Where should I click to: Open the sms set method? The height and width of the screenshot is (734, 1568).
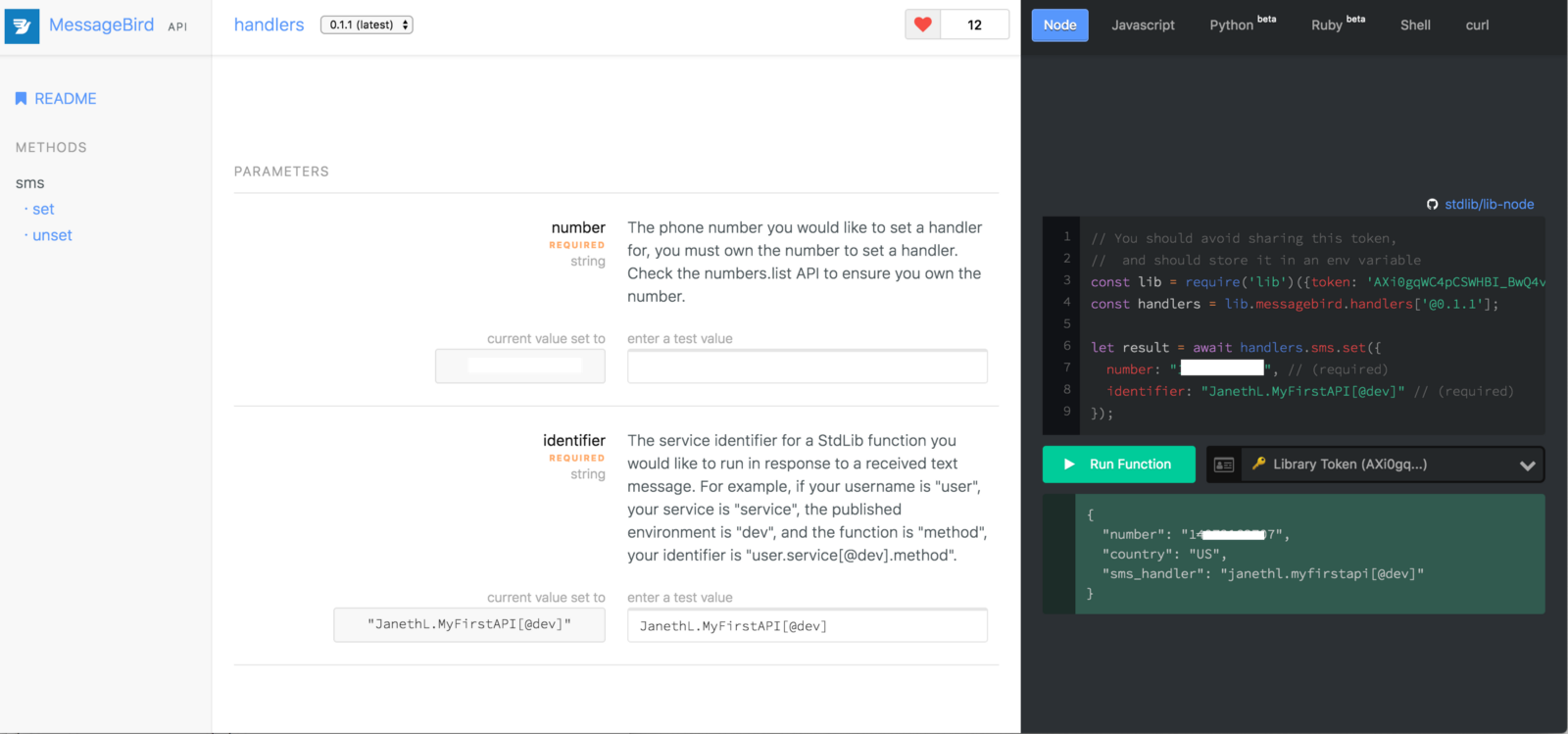click(43, 210)
